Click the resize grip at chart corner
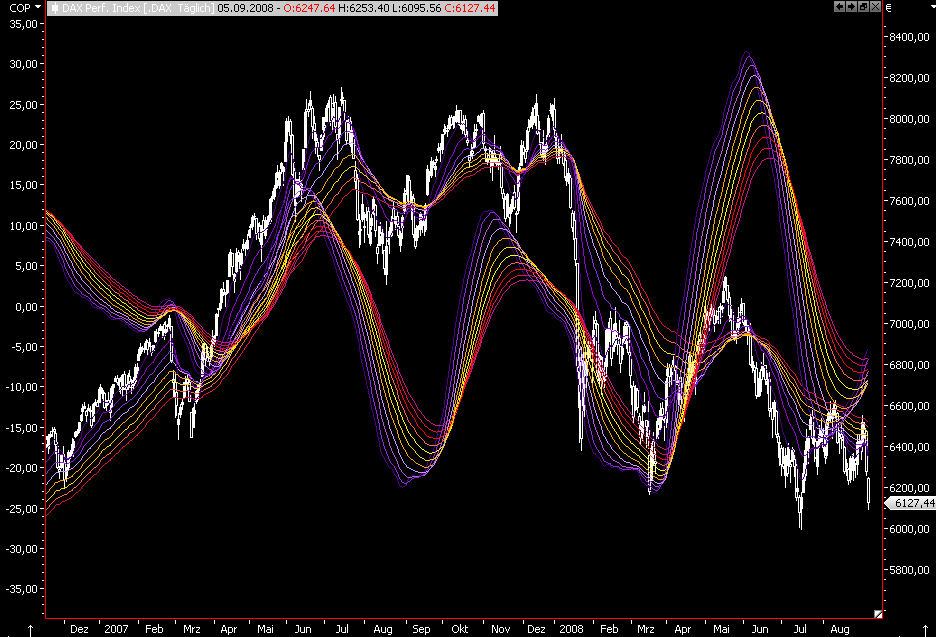Viewport: 936px width, 637px height. [878, 613]
